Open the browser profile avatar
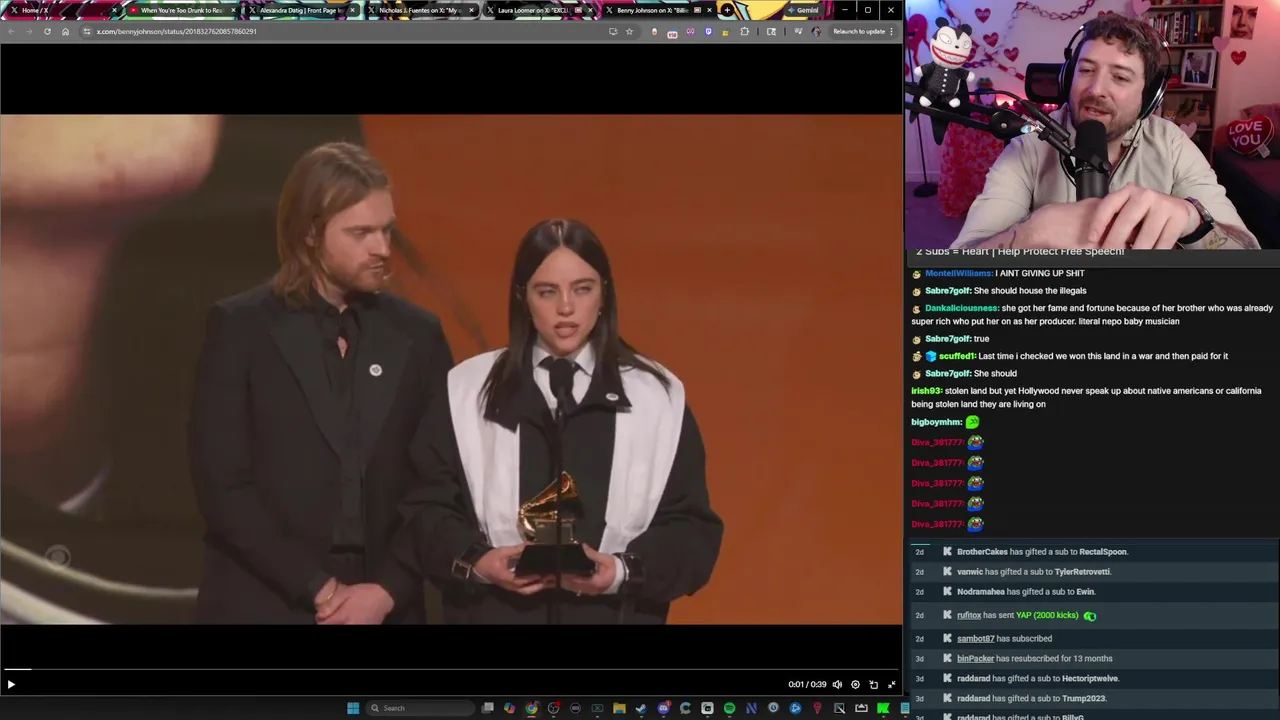Screen dimensions: 1280x720 pyautogui.click(x=816, y=31)
